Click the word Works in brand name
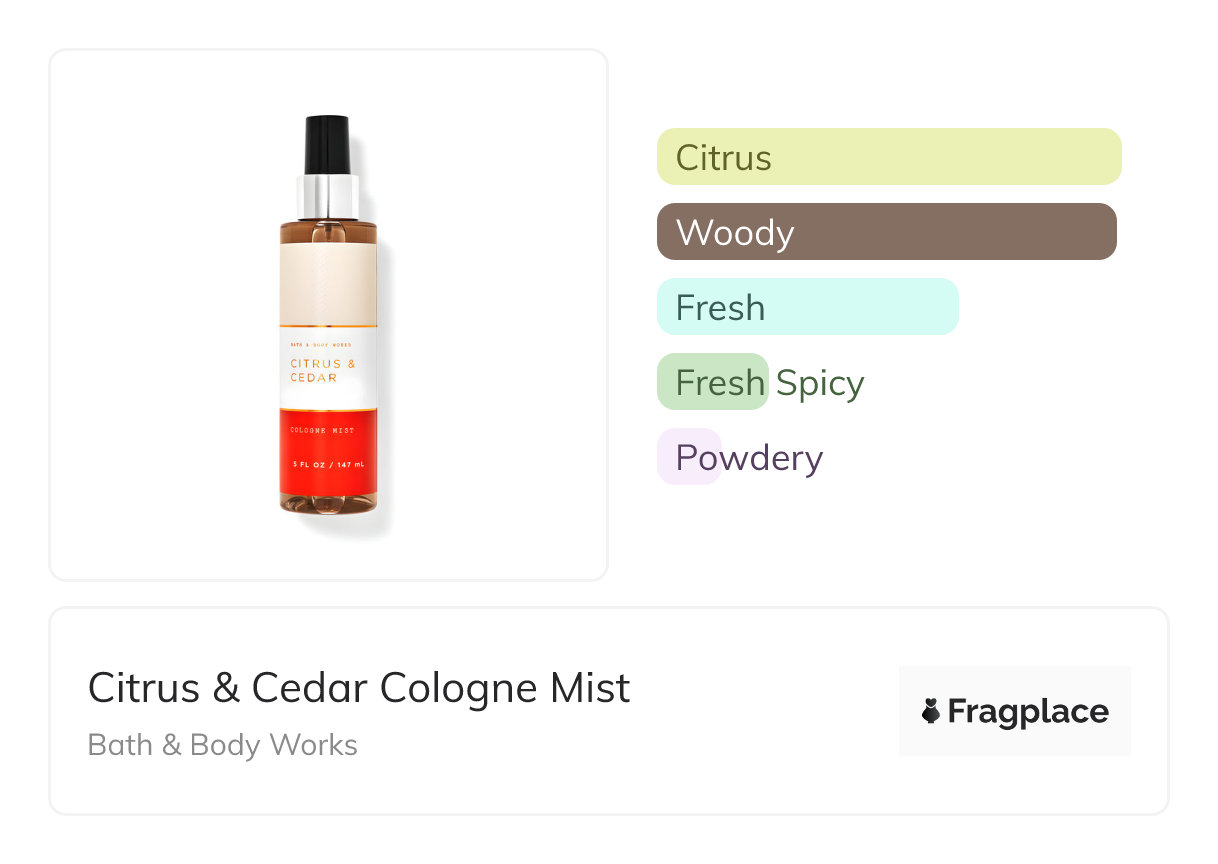The image size is (1218, 864). coord(310,745)
